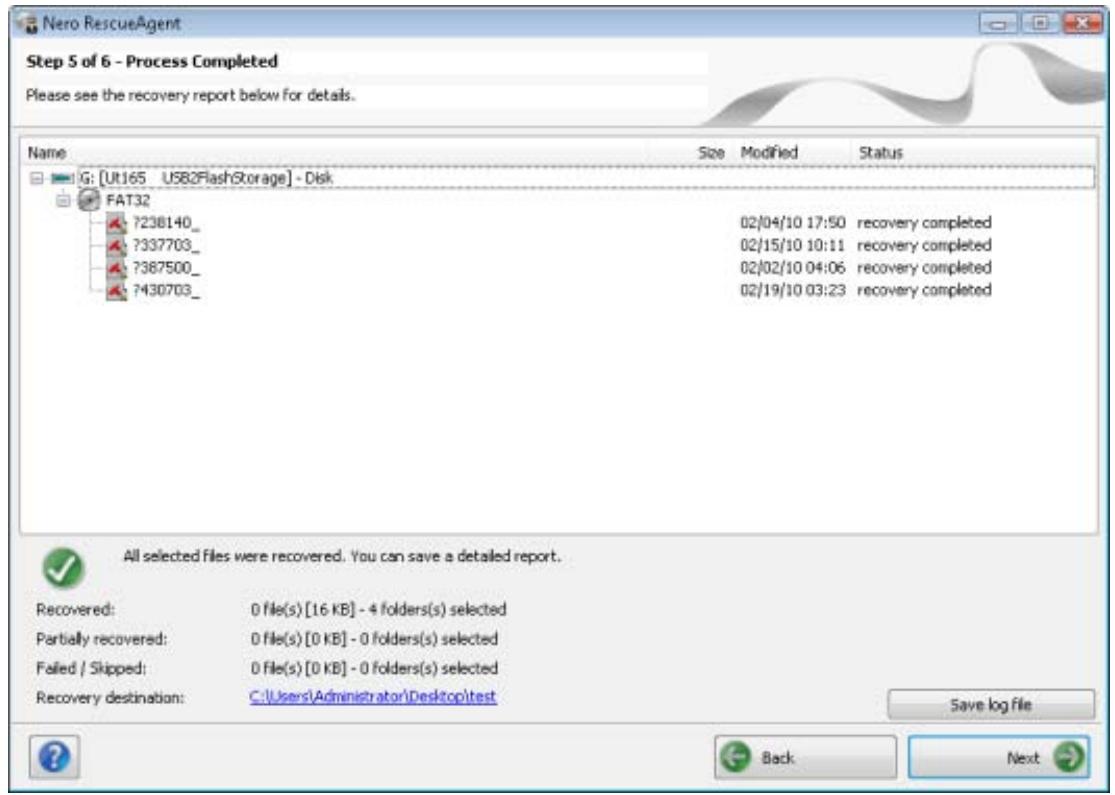Select the FAT32 tree entry
Image resolution: width=1115 pixels, height=795 pixels.
[128, 201]
